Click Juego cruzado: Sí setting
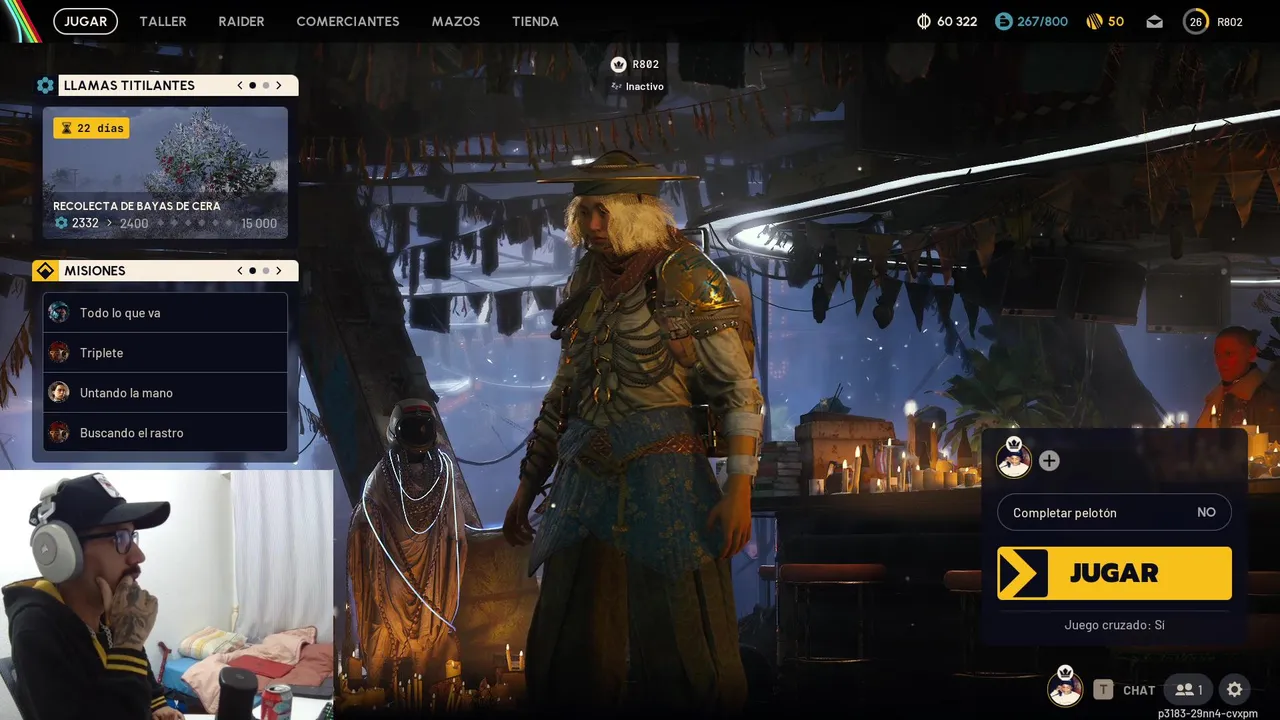The width and height of the screenshot is (1280, 720). [1114, 625]
